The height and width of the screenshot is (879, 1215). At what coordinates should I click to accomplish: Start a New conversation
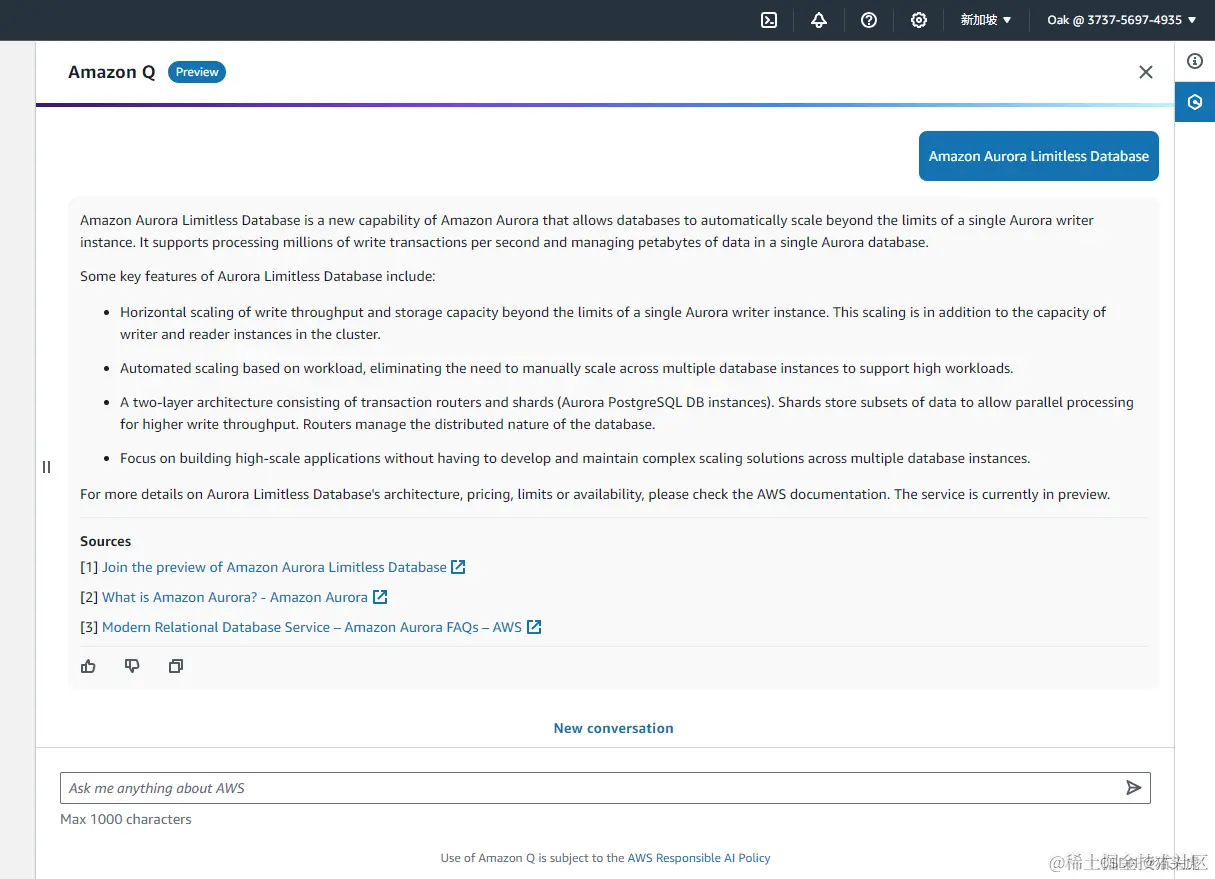[x=613, y=728]
